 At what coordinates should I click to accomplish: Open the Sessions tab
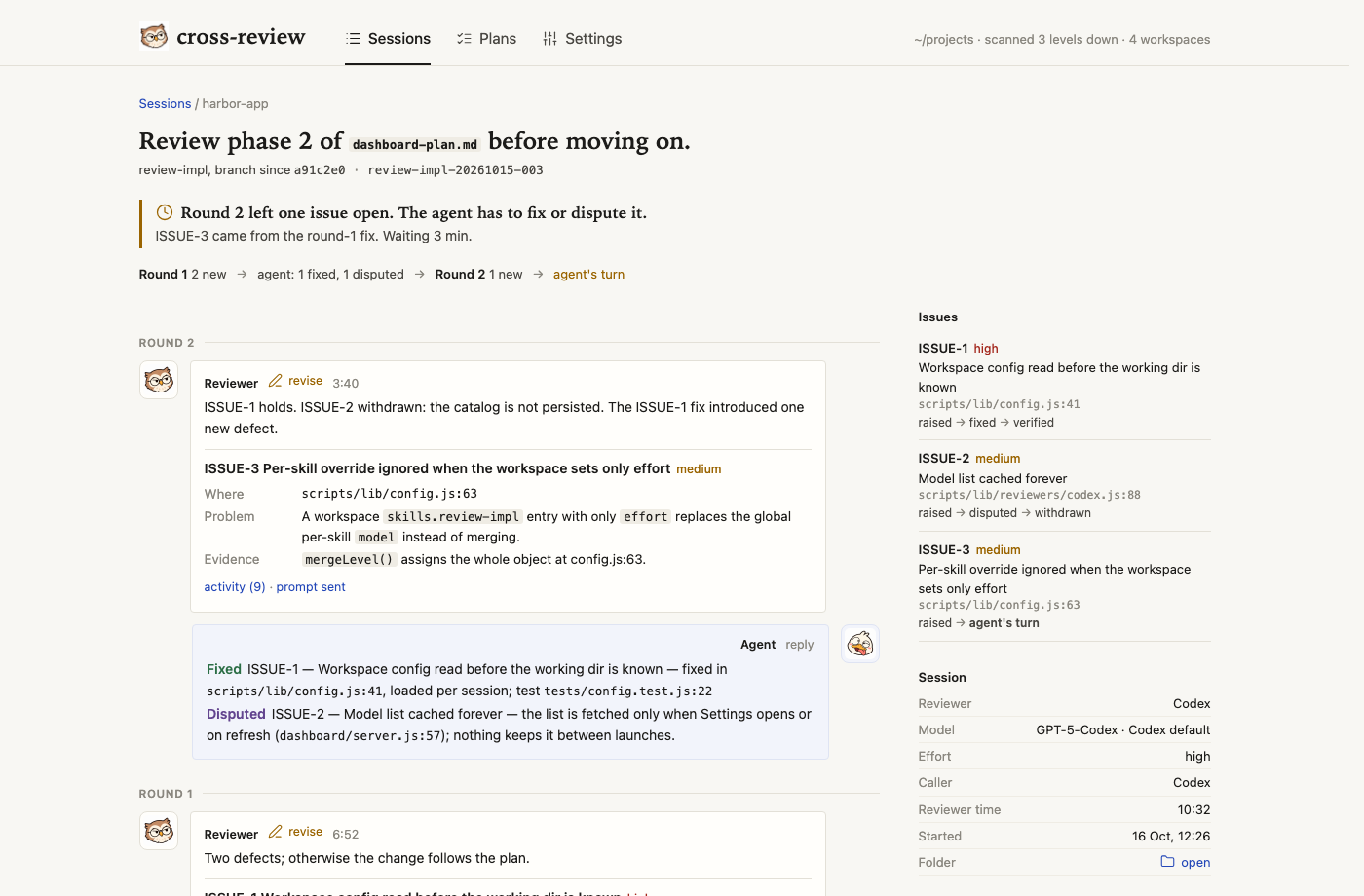(388, 39)
